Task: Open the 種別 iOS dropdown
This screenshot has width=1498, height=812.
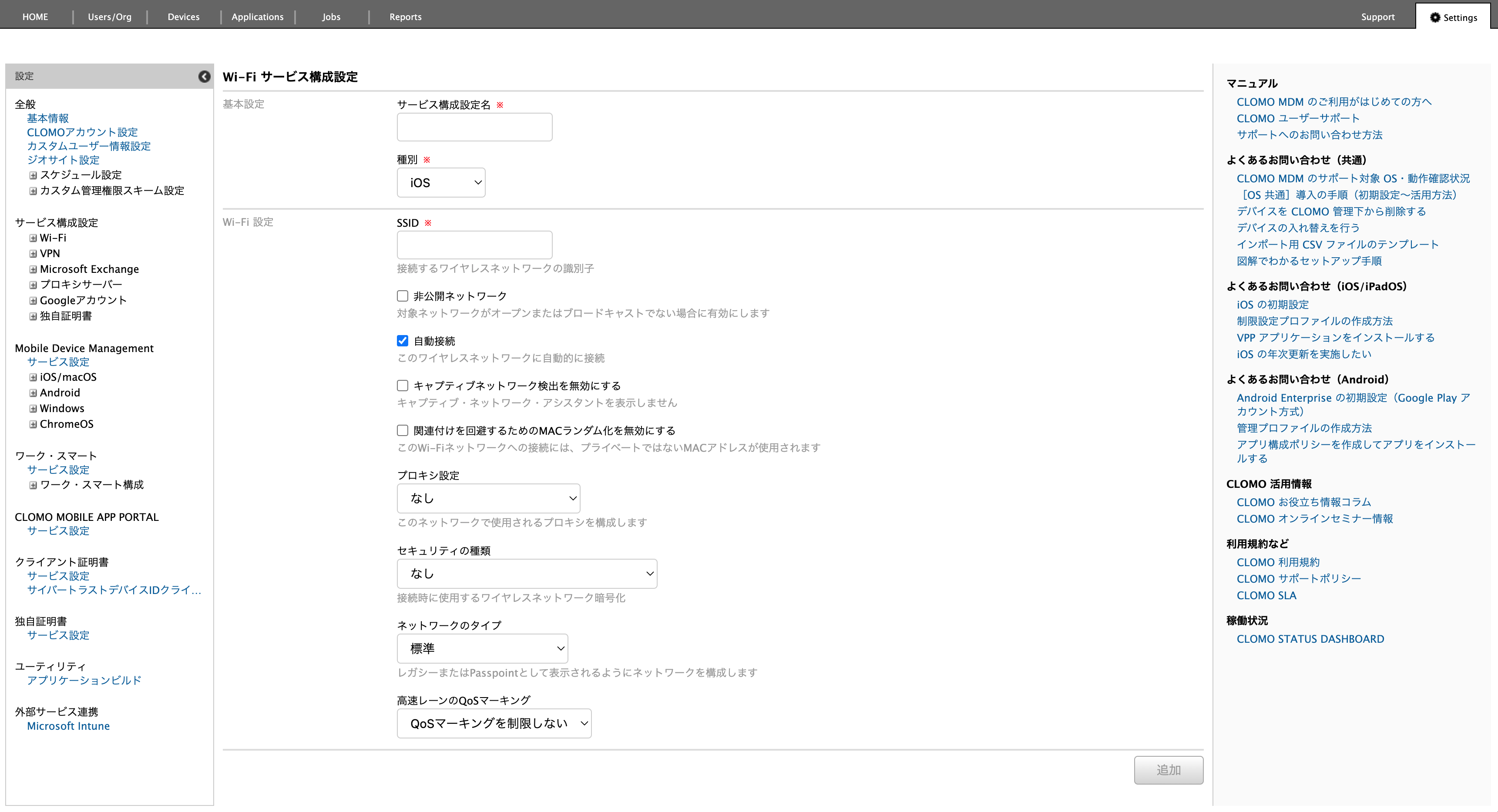Action: tap(441, 183)
